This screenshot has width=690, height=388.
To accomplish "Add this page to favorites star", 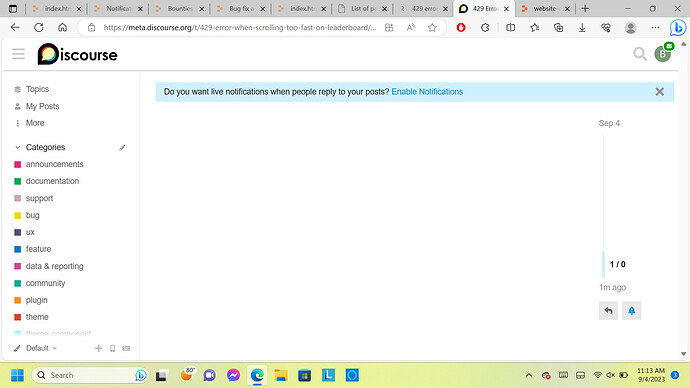I will [432, 27].
